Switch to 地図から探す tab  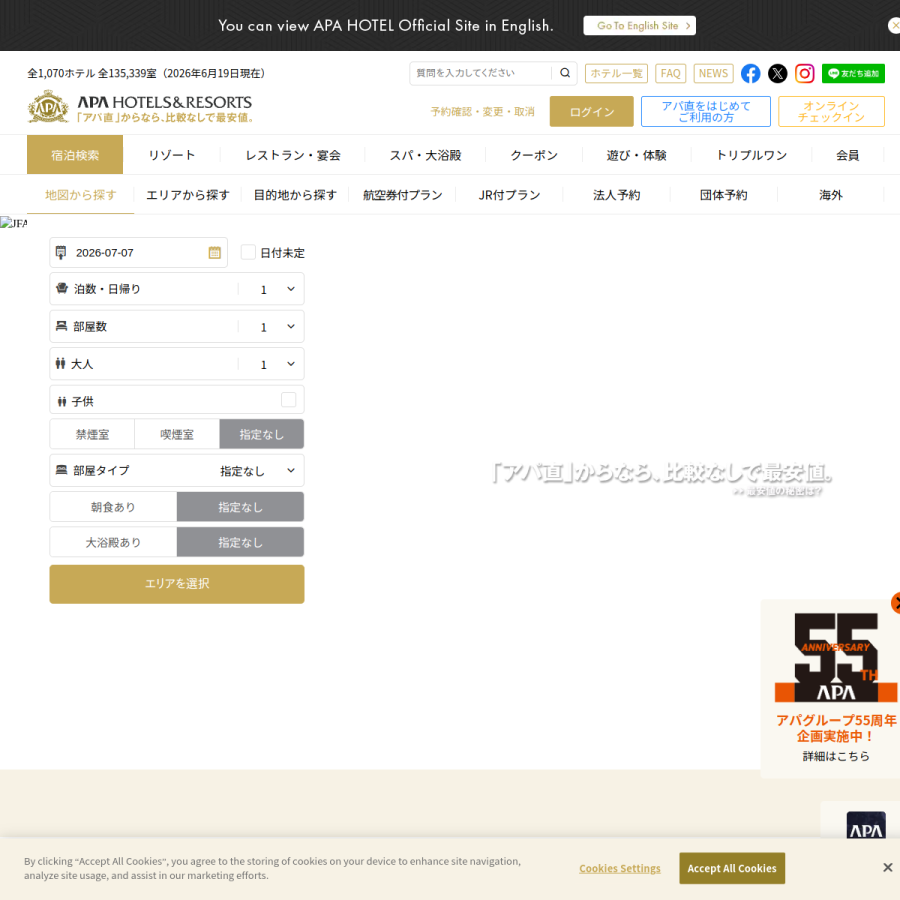pos(80,195)
